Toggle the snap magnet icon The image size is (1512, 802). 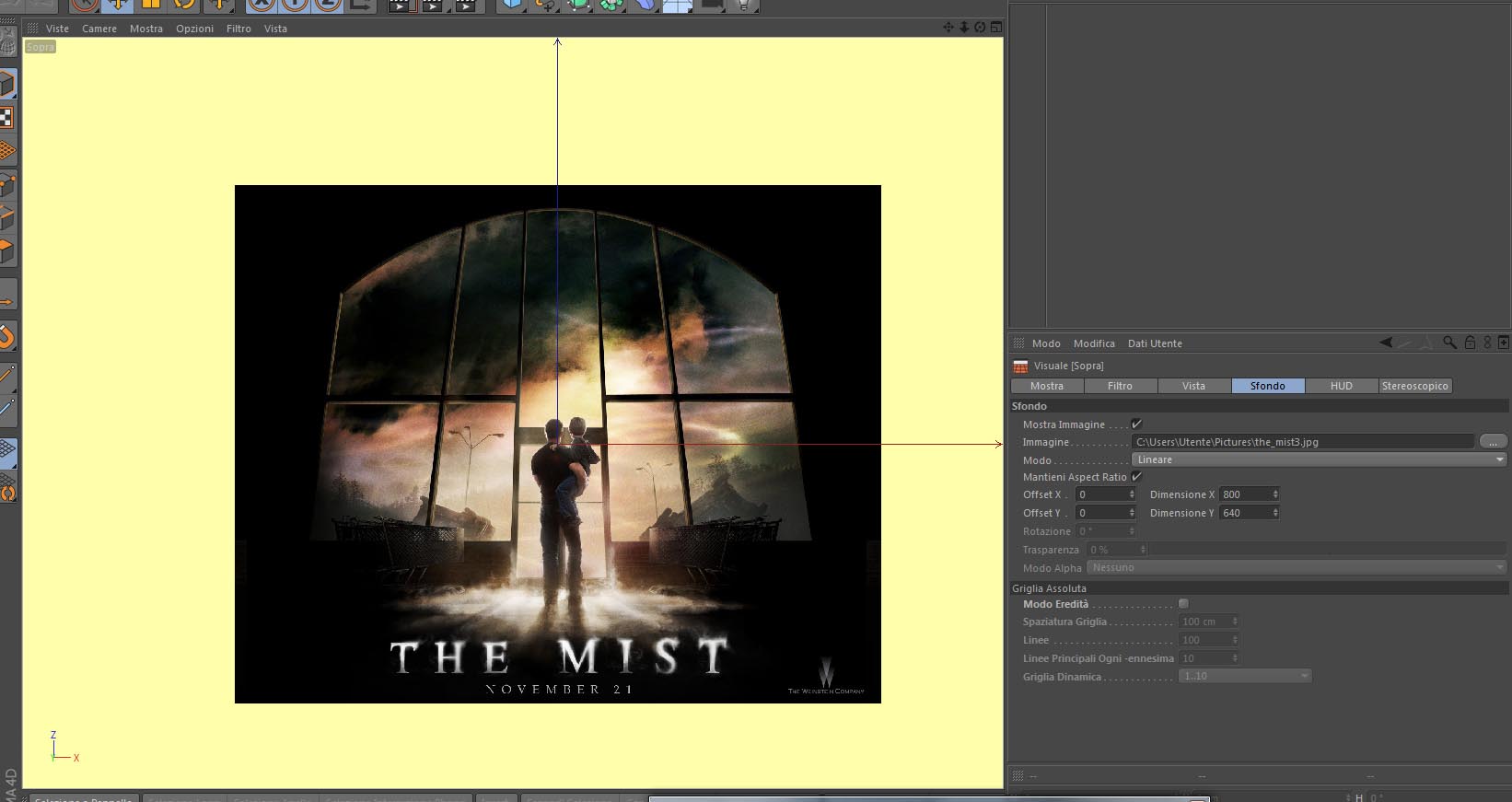pyautogui.click(x=7, y=337)
